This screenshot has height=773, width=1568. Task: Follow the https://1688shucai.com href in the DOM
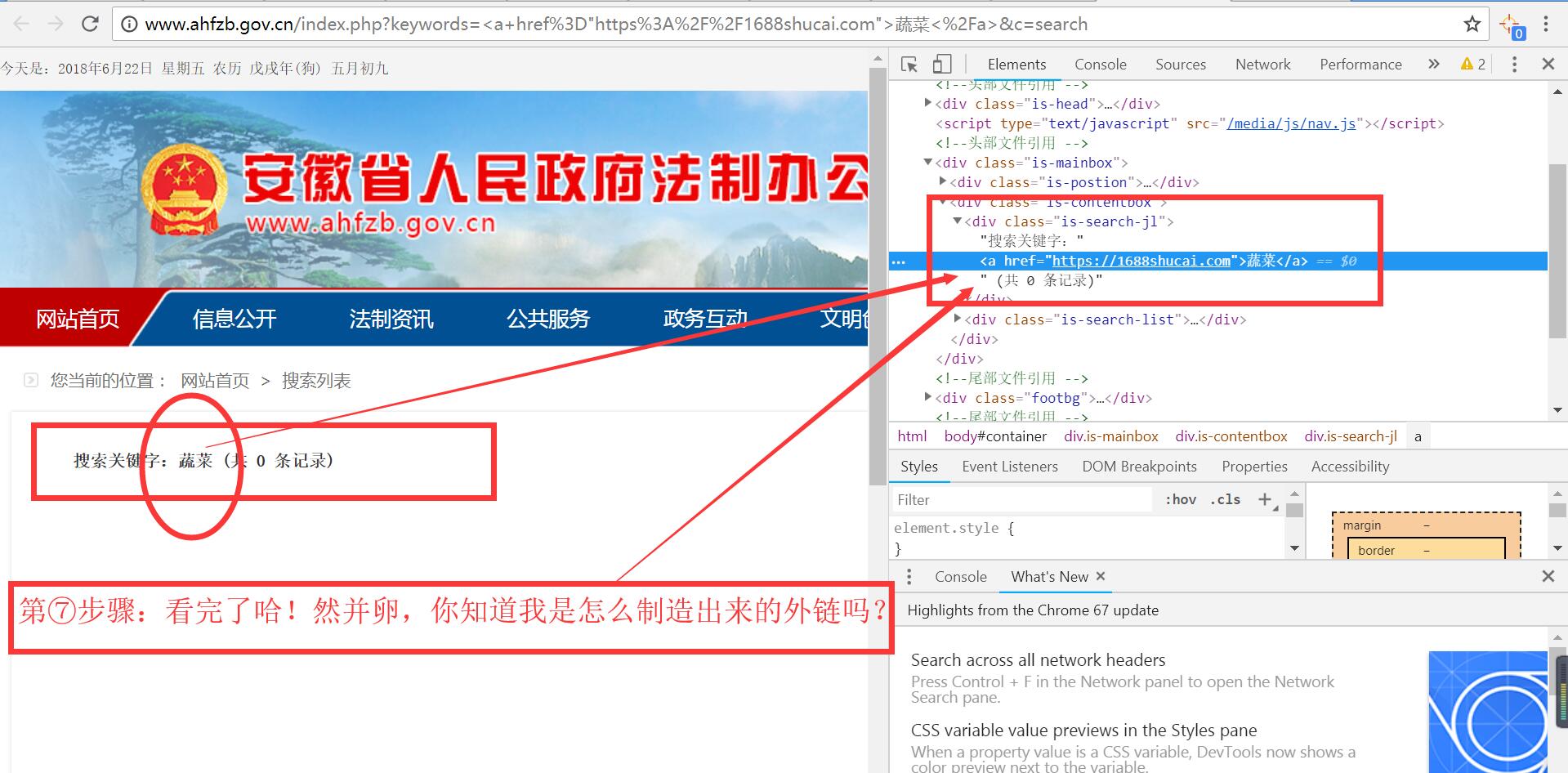coord(1141,261)
